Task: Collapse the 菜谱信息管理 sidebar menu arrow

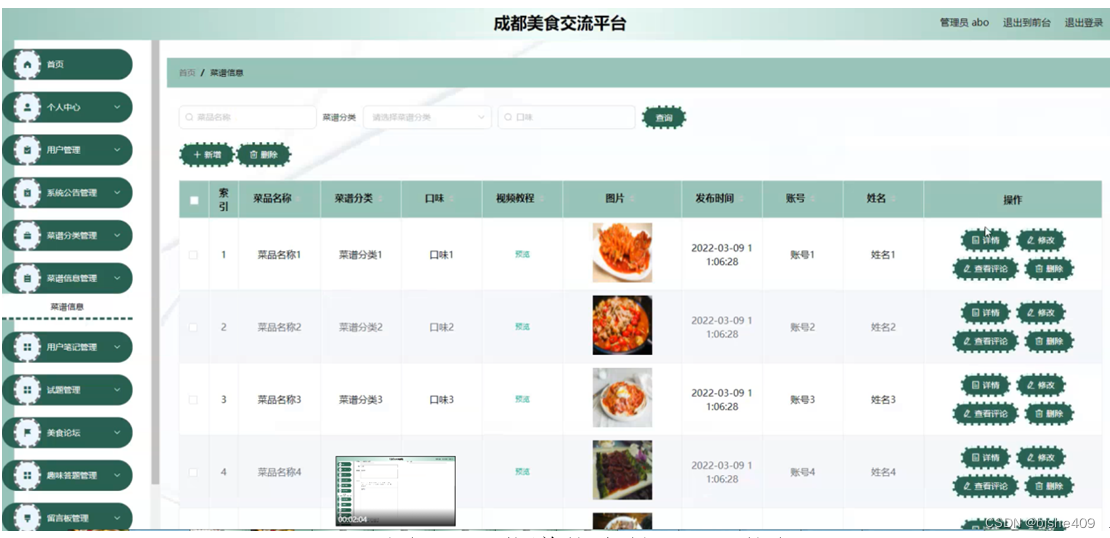Action: tap(118, 278)
